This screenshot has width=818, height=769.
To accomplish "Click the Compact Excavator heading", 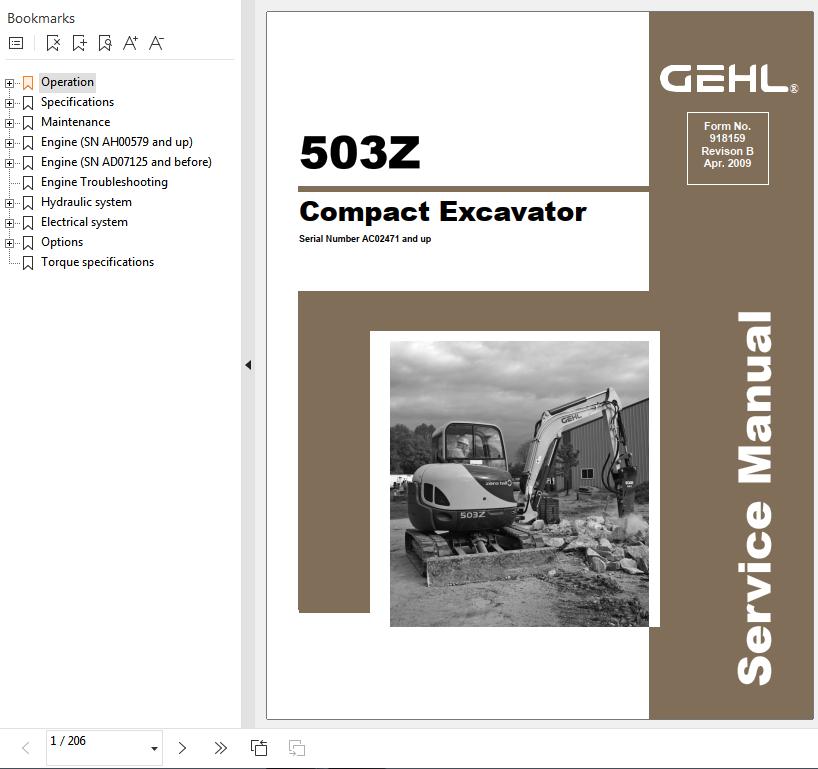I will (x=443, y=212).
